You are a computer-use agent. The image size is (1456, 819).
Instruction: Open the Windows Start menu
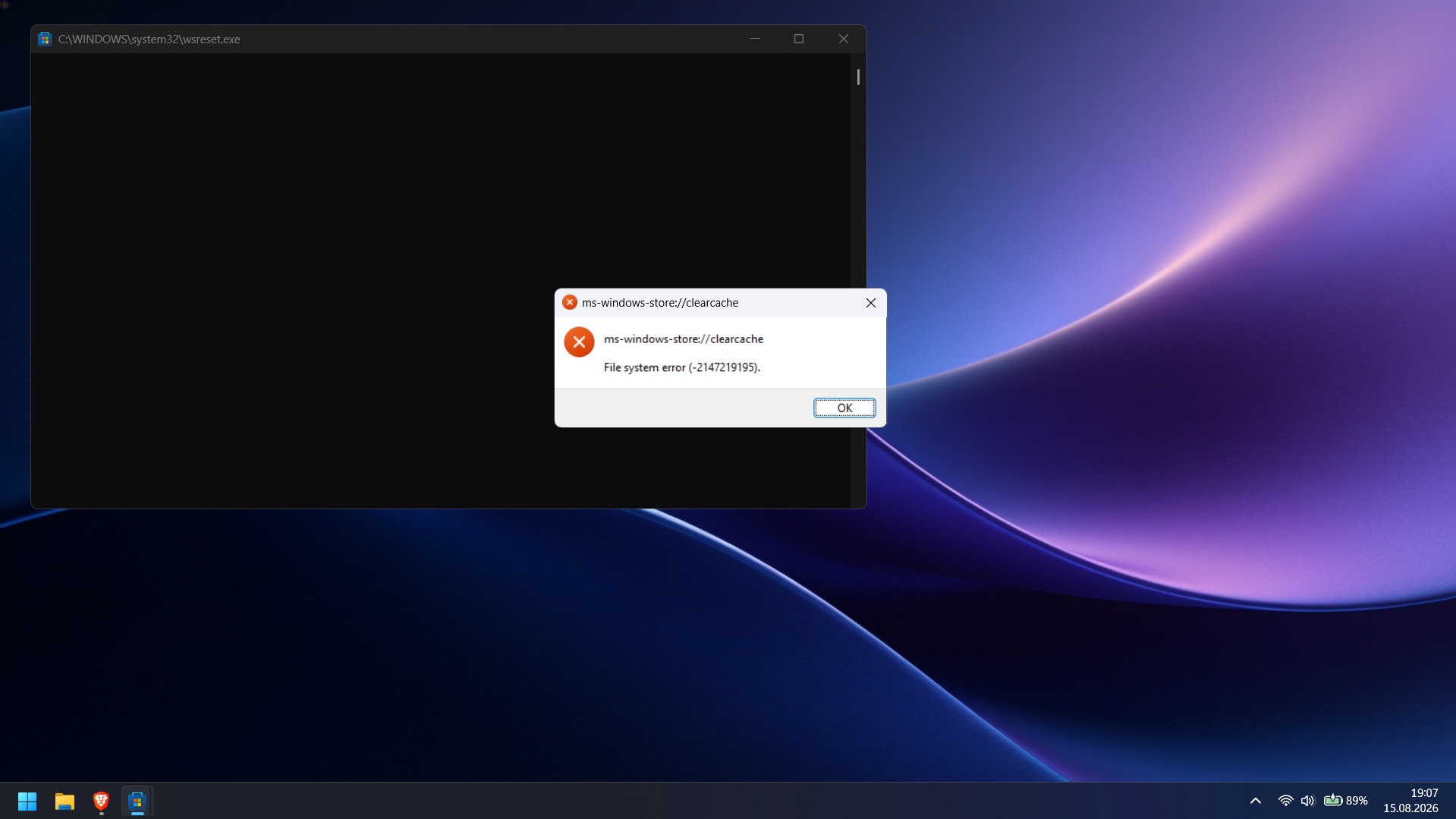[x=27, y=801]
